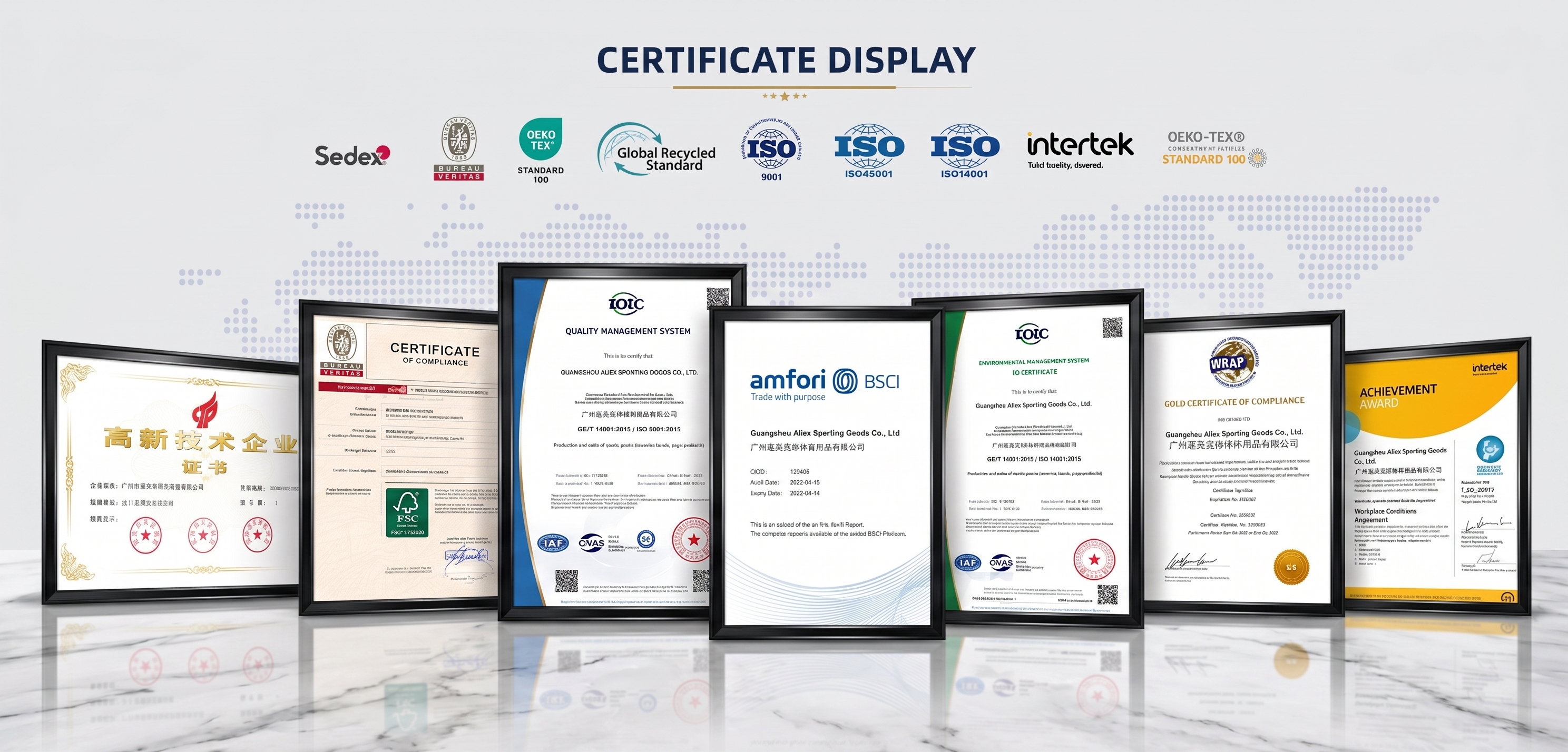Open the Environmental Management System certificate

(x=1043, y=458)
